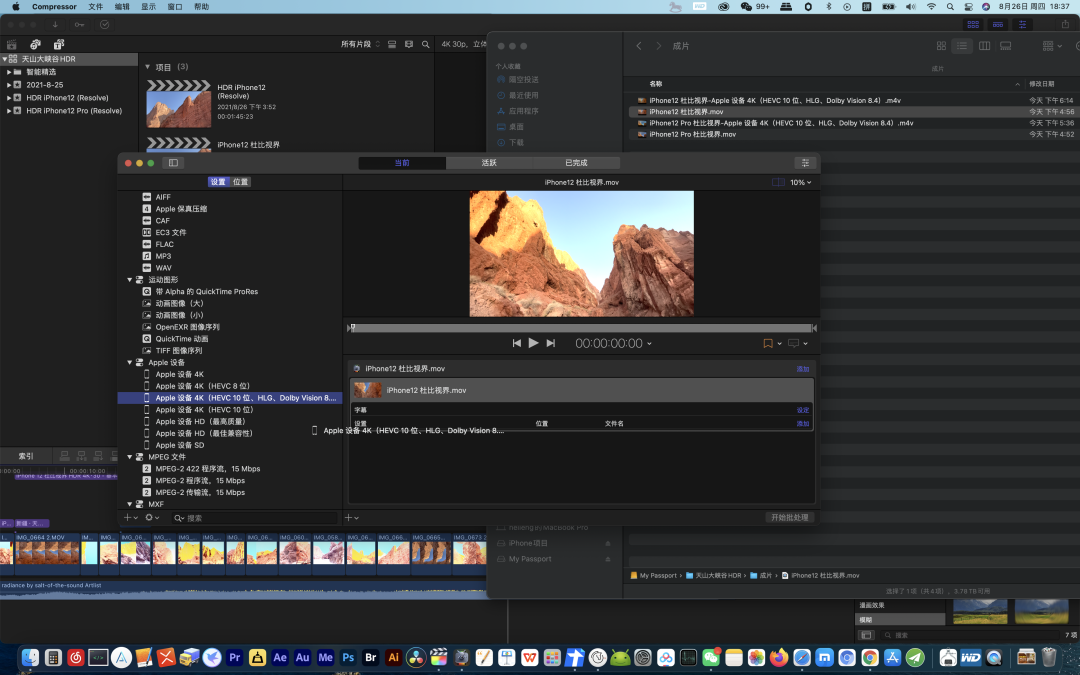Open After Effects from the Dock
Screen dimensions: 1080x675
[280, 658]
